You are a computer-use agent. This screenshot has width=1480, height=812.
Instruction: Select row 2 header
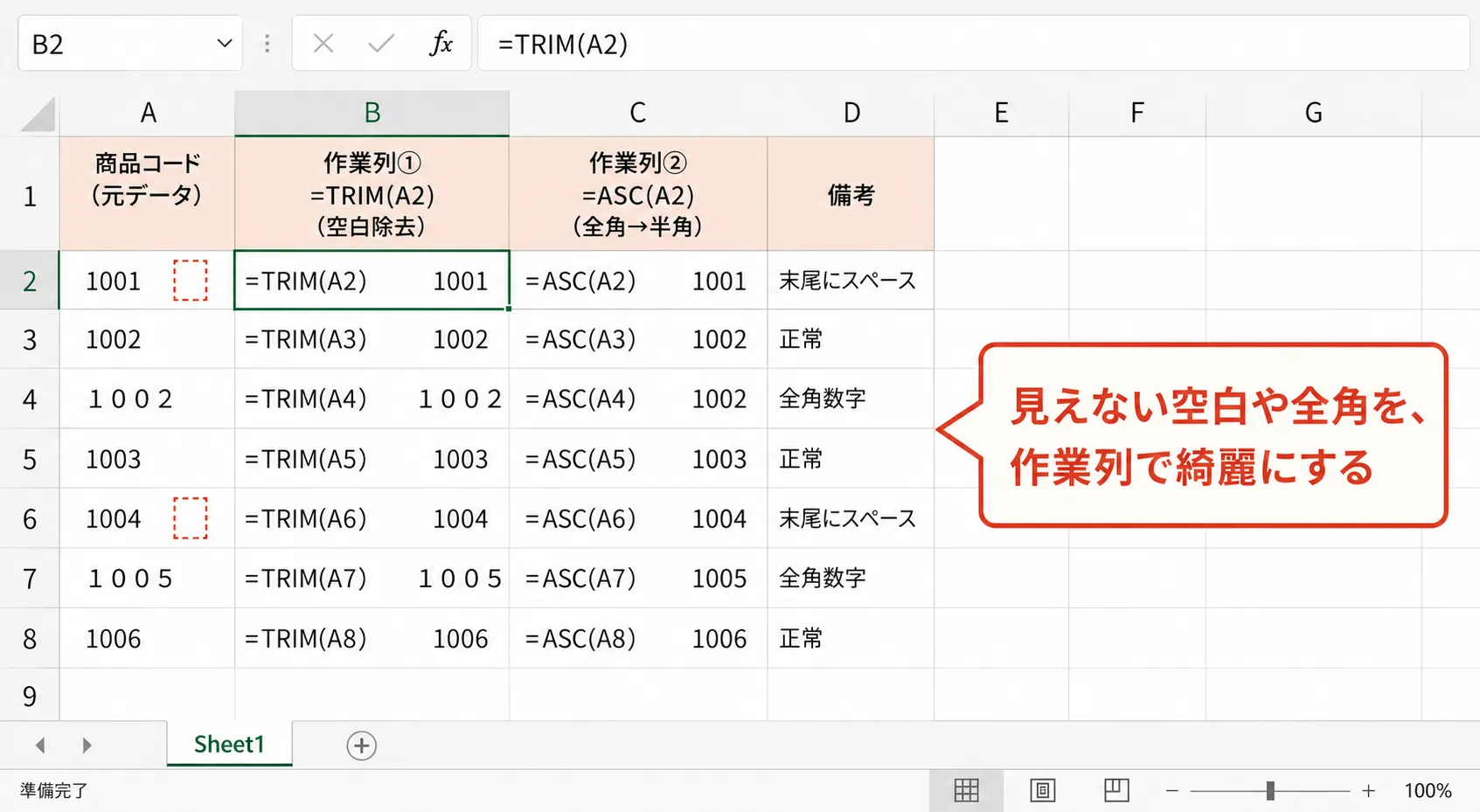[x=30, y=281]
